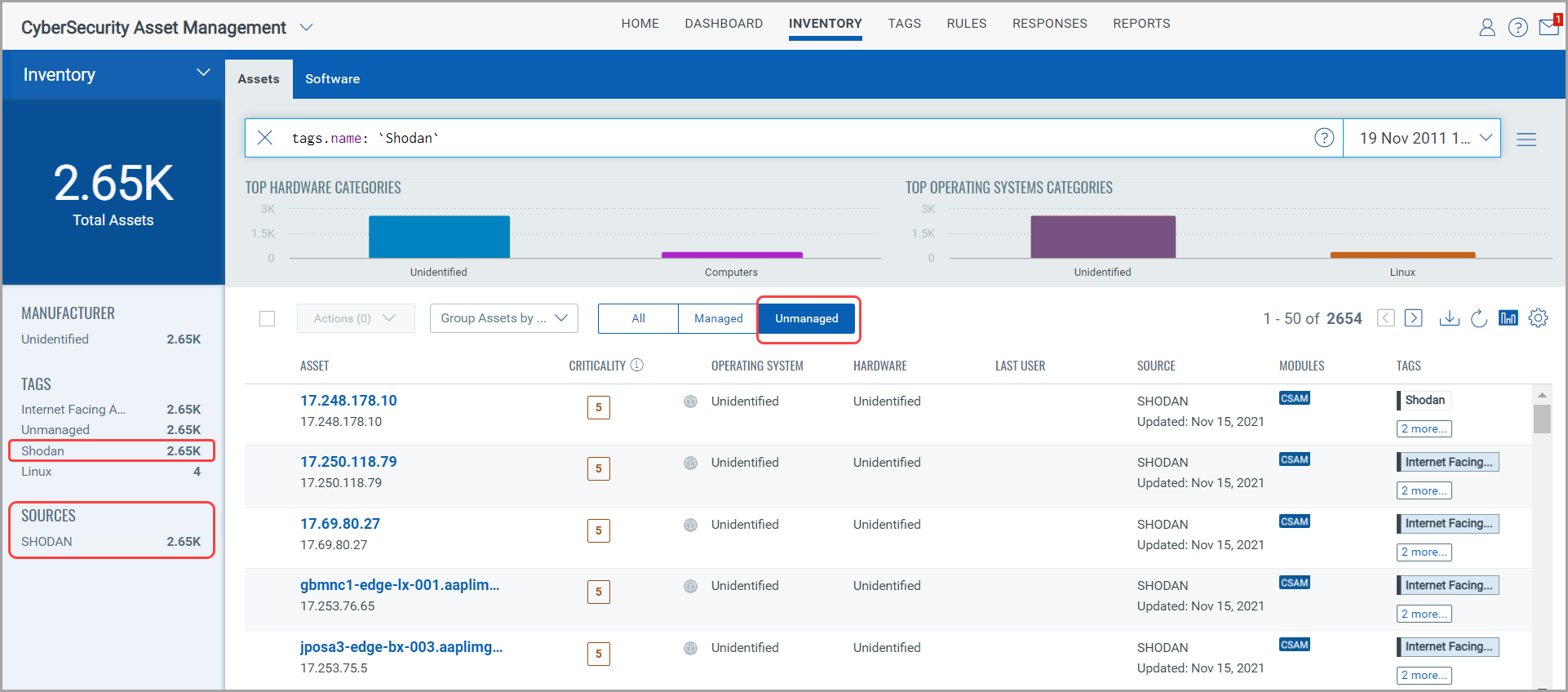
Task: Open table settings gear icon
Action: tap(1539, 318)
